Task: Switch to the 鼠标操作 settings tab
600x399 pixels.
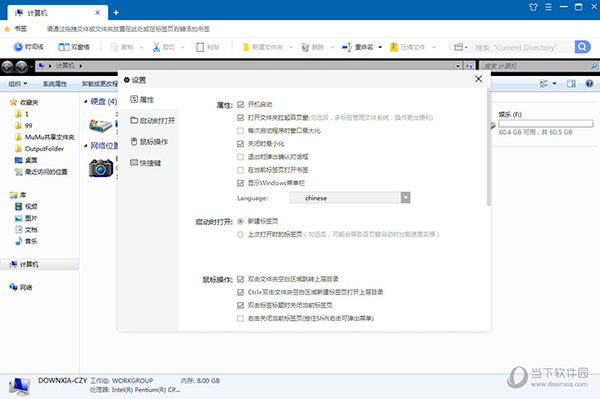Action: pyautogui.click(x=149, y=142)
